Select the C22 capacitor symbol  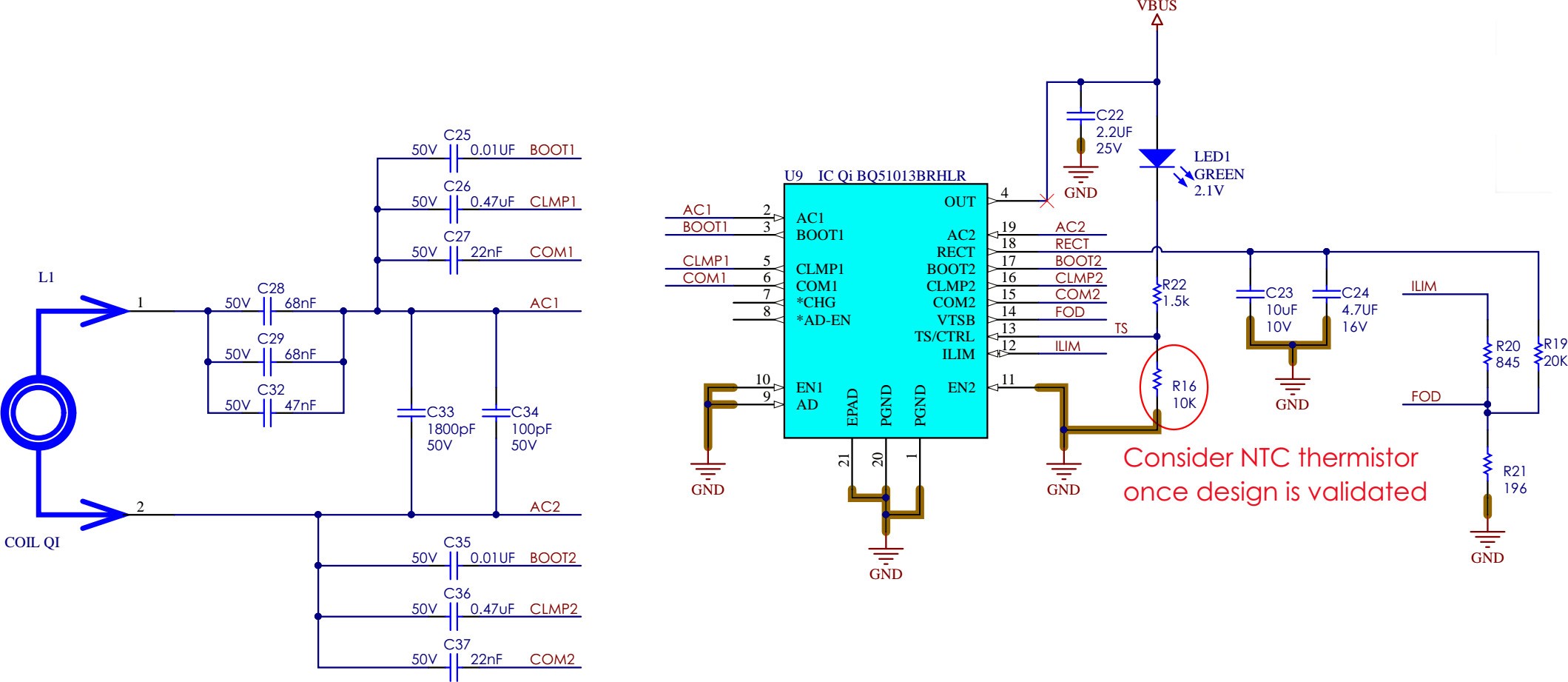[1080, 116]
